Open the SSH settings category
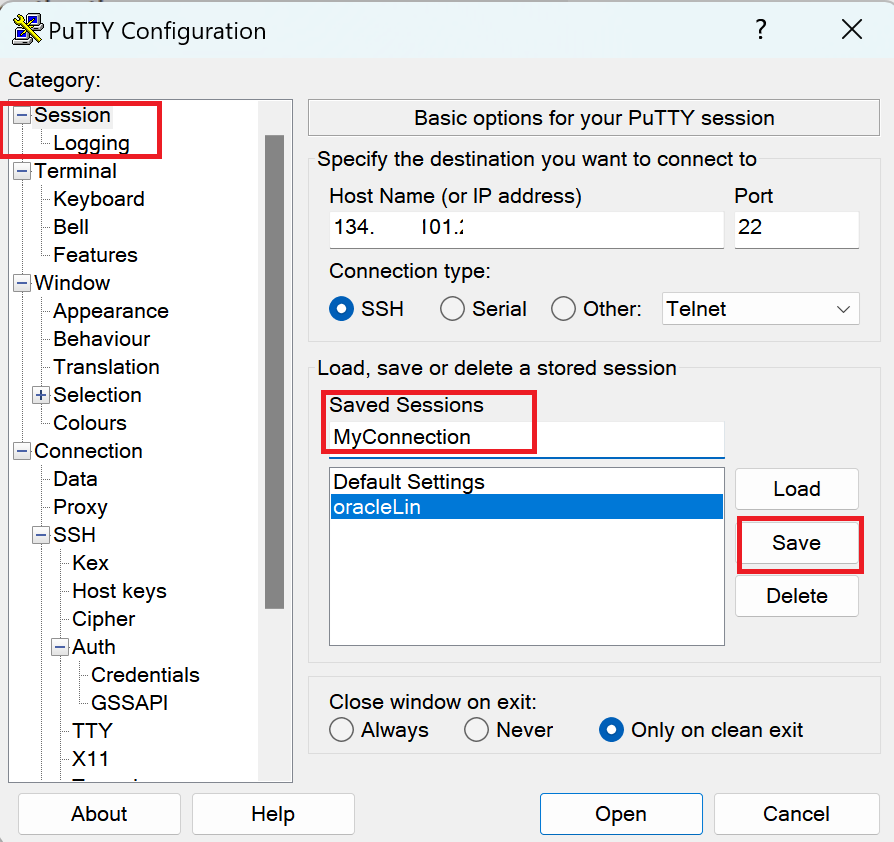Image resolution: width=894 pixels, height=842 pixels. tap(74, 535)
